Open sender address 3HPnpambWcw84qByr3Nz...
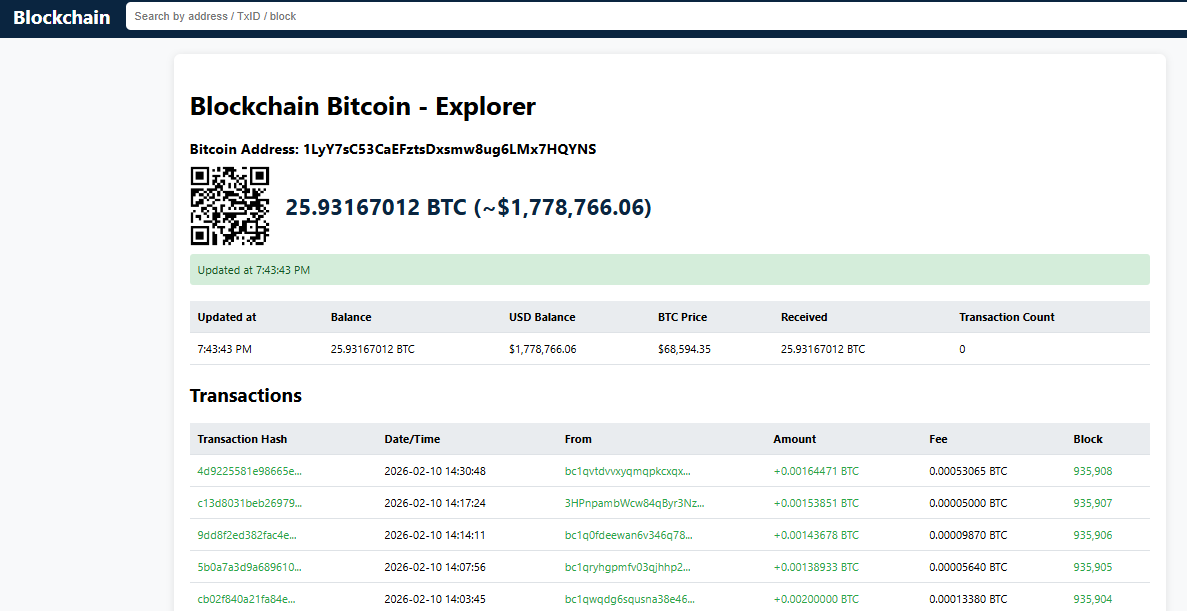 (634, 503)
